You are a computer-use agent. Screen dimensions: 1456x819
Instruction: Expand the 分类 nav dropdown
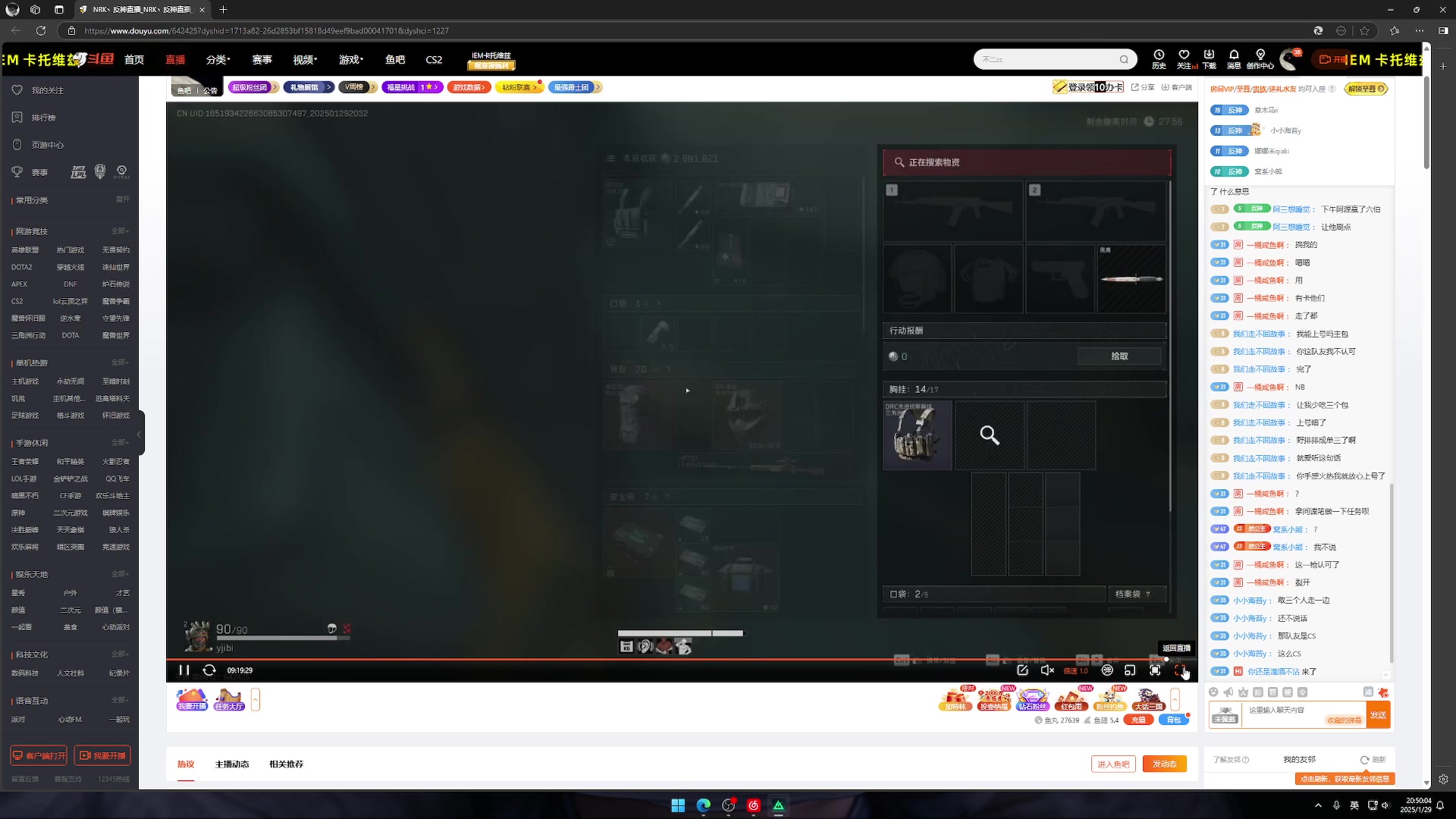(x=218, y=59)
